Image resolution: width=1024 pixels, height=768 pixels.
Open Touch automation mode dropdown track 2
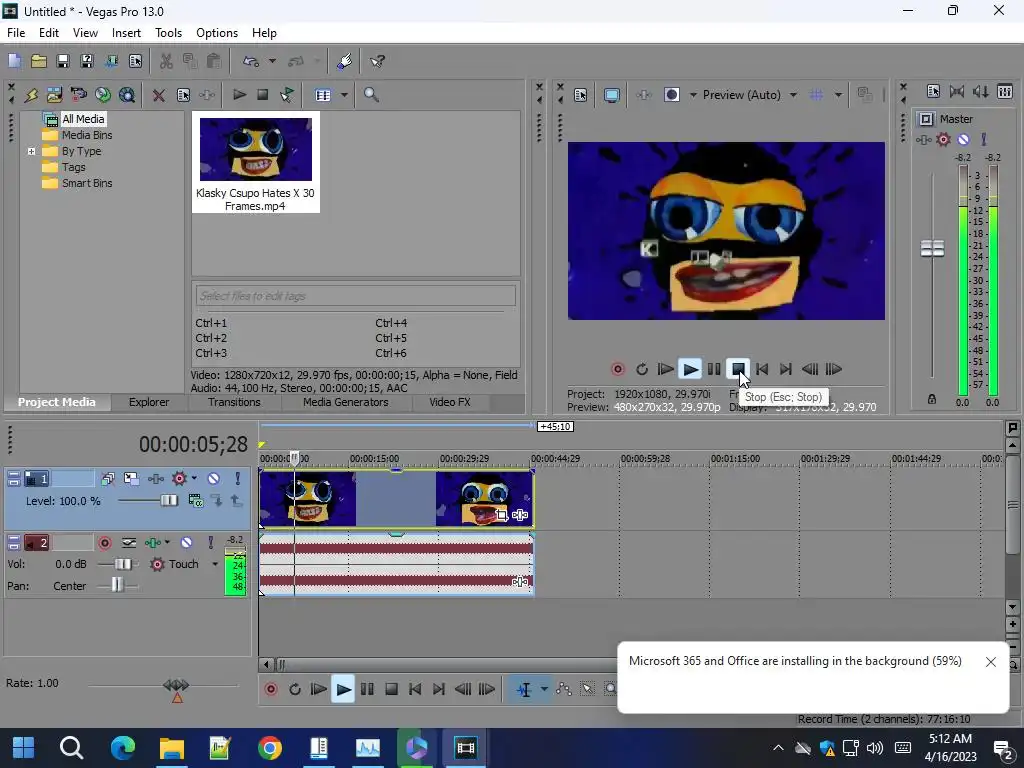click(215, 564)
